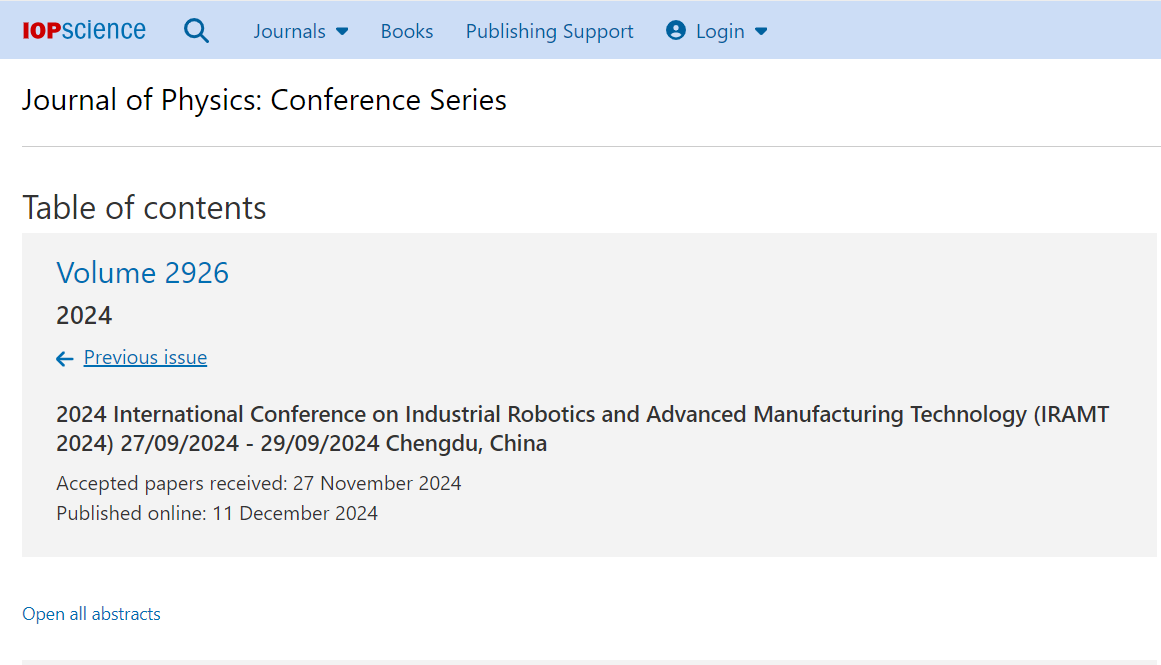Go to Publishing Support
The height and width of the screenshot is (665, 1161).
[x=549, y=31]
